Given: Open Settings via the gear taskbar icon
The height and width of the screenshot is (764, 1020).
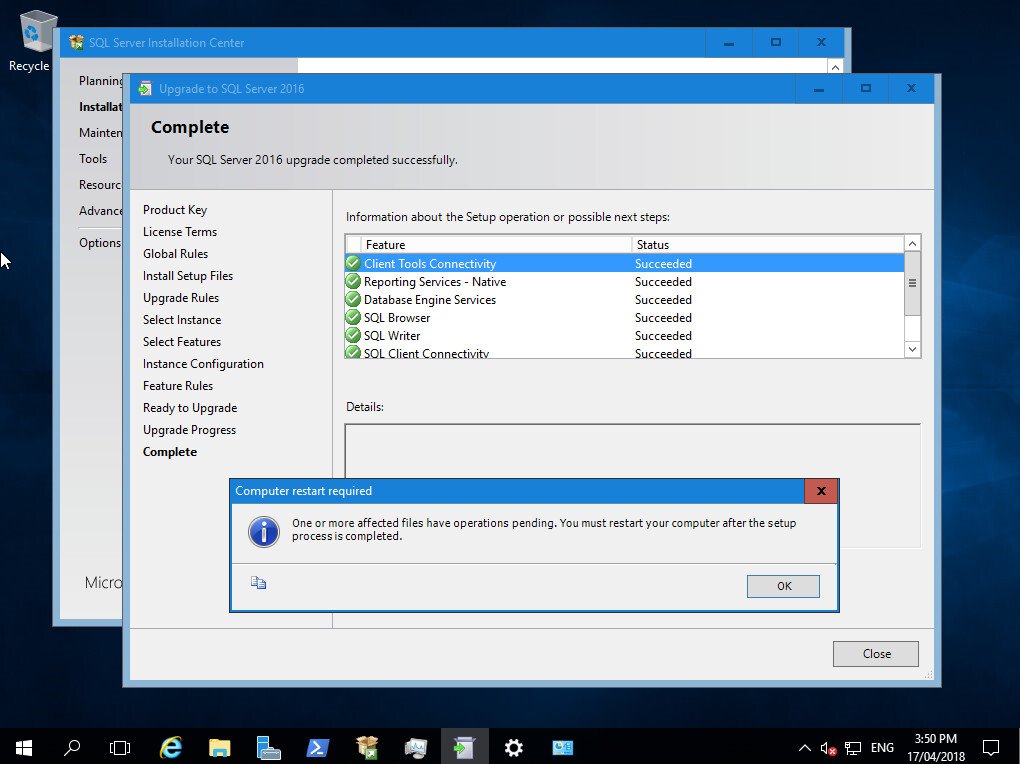Looking at the screenshot, I should click(x=513, y=747).
